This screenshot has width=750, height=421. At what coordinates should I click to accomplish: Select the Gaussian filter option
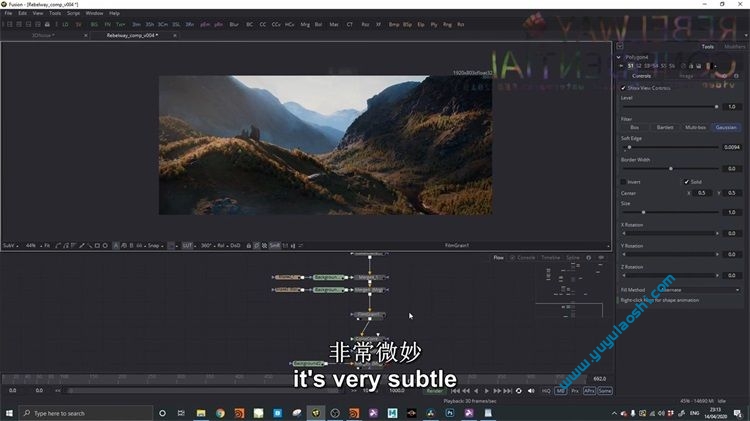coord(726,127)
